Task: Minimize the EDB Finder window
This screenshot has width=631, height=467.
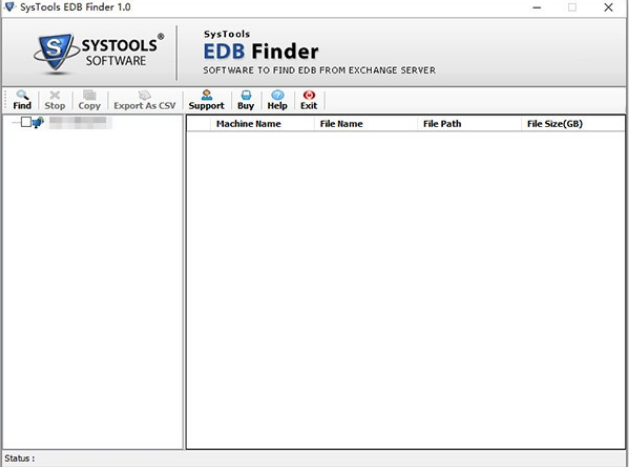Action: point(538,8)
